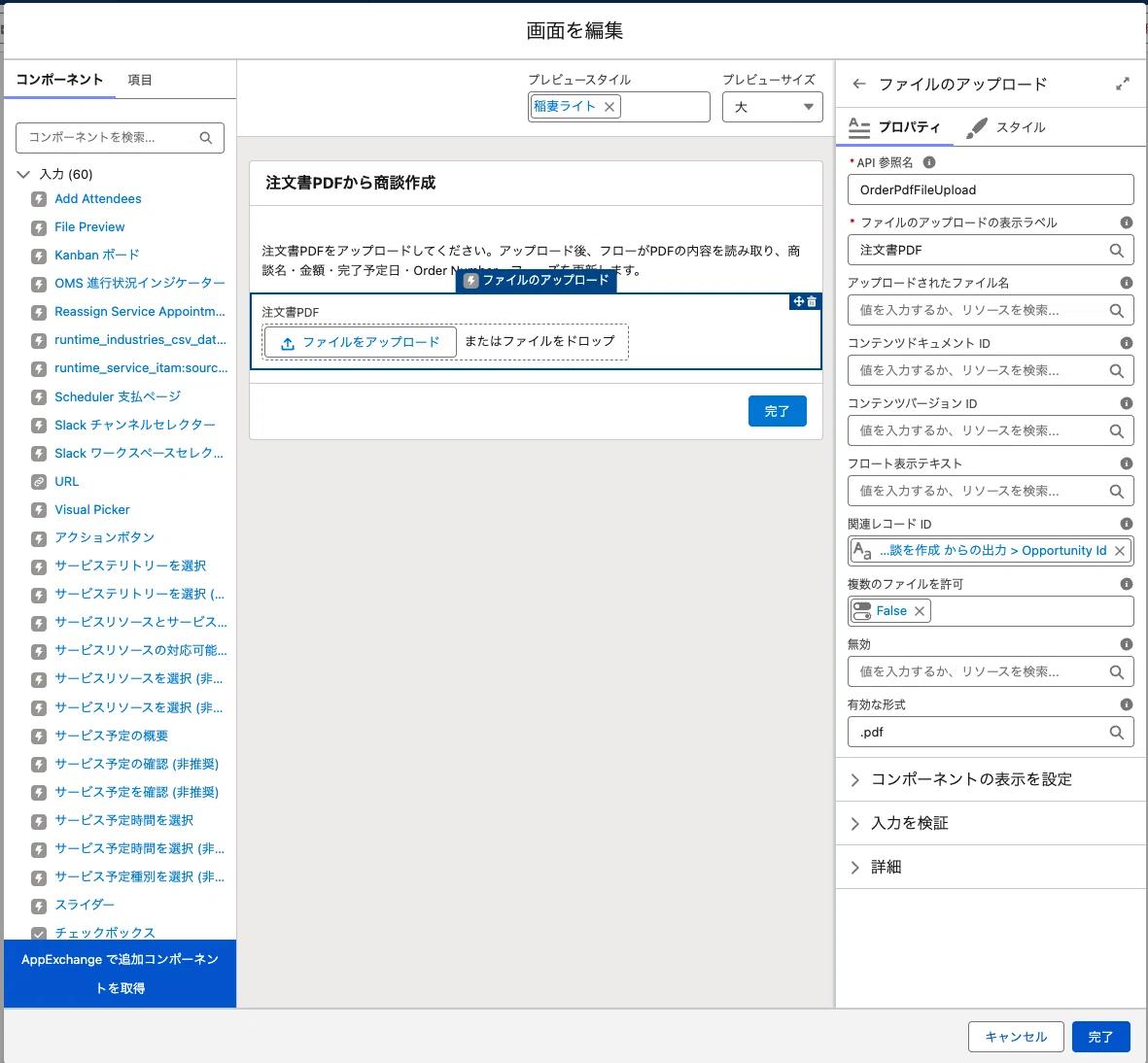Select the Scheduler 支払ページ component
Image resolution: width=1148 pixels, height=1063 pixels.
[x=118, y=396]
